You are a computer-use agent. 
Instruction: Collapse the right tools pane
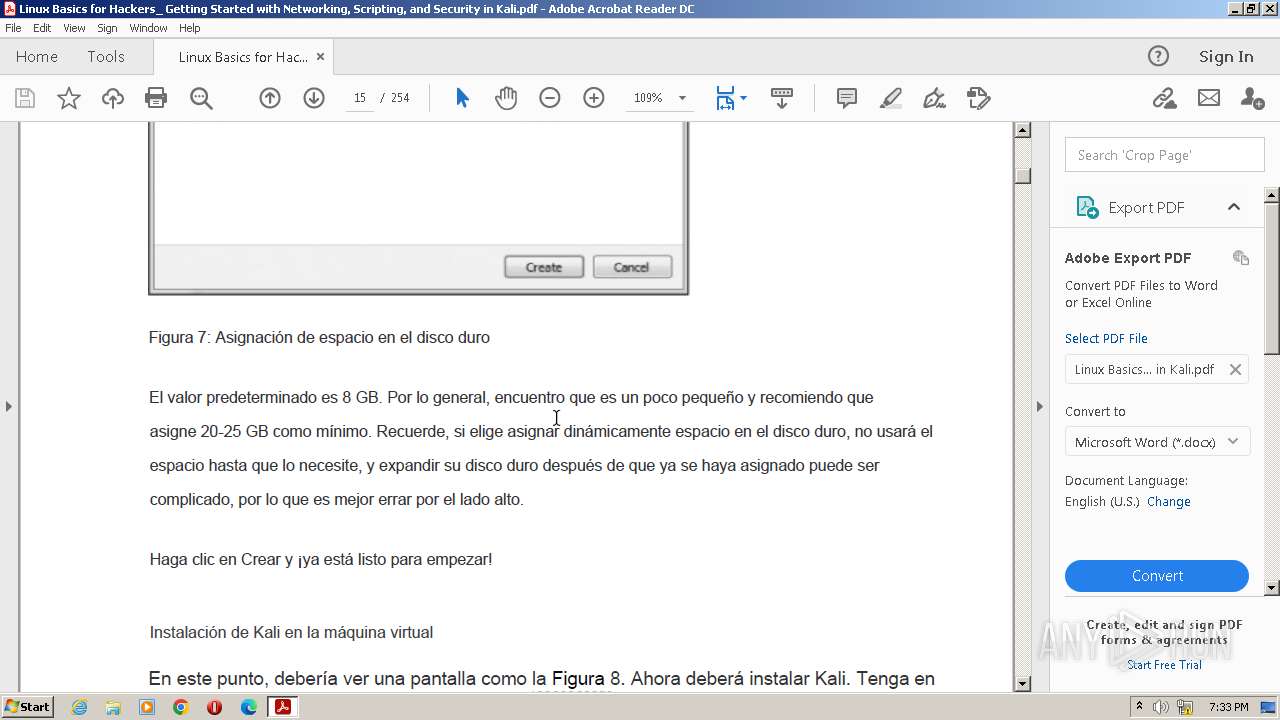pyautogui.click(x=1039, y=406)
